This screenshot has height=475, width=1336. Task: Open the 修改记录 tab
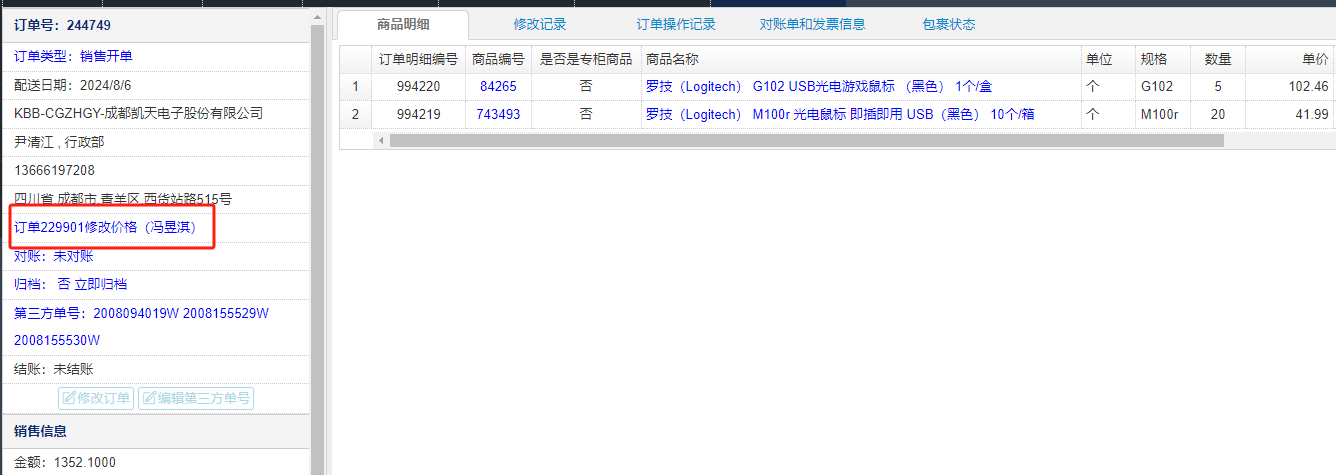coord(540,24)
